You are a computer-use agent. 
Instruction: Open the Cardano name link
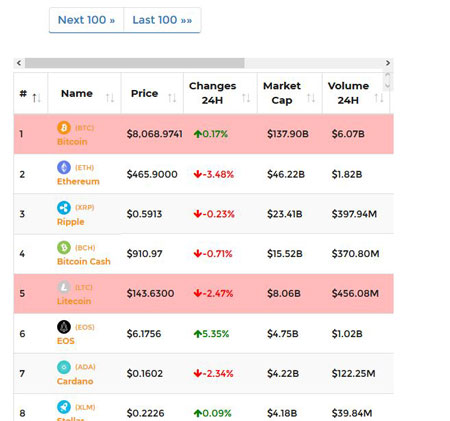[x=75, y=381]
